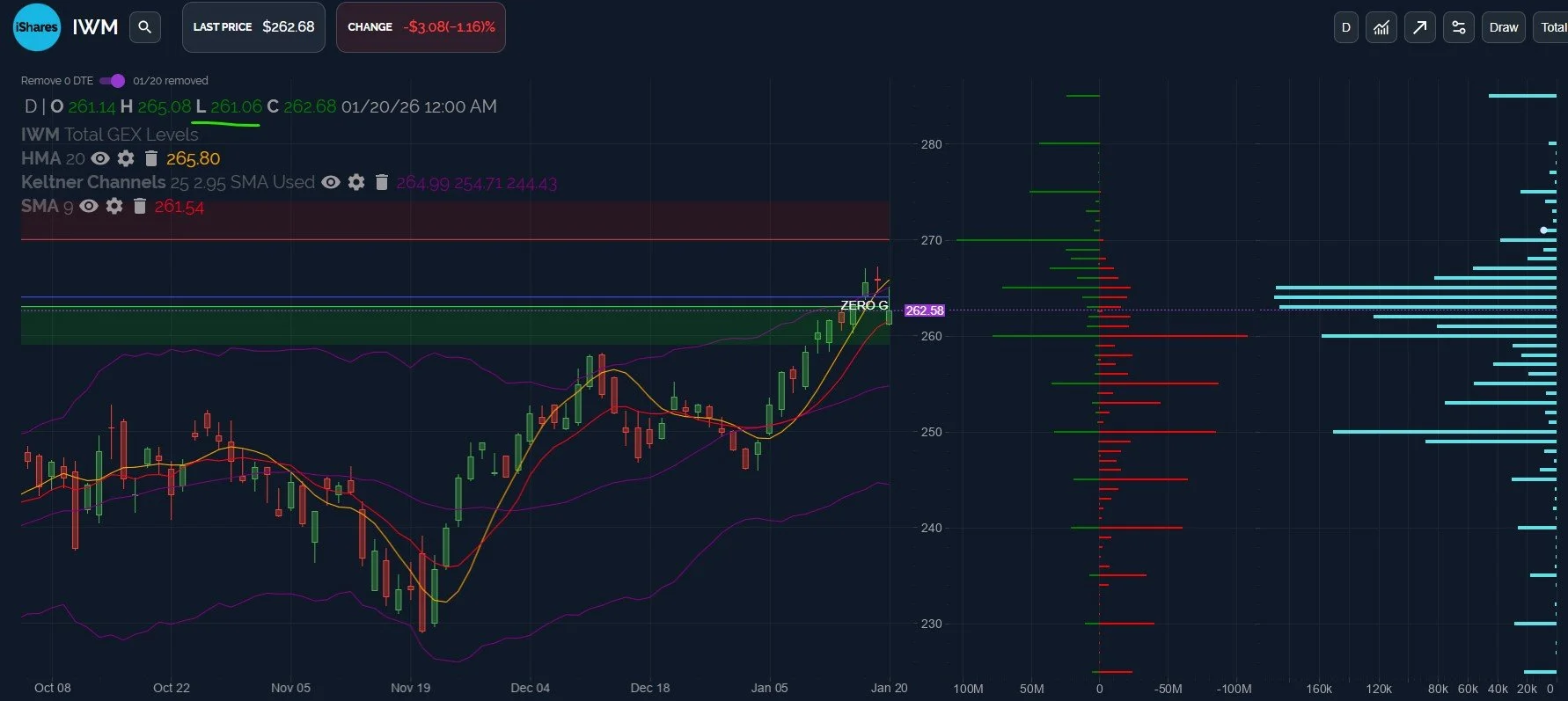Viewport: 1568px width, 701px height.
Task: Delete the SMA 9 indicator
Action: point(140,206)
